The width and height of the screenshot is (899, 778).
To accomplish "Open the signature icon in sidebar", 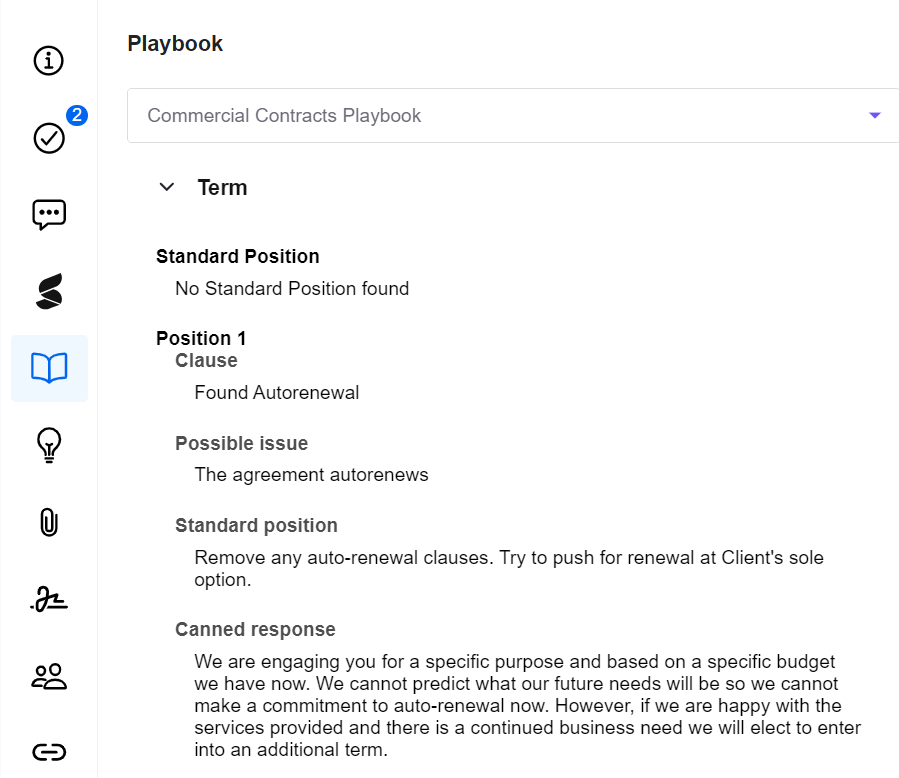I will (x=49, y=598).
